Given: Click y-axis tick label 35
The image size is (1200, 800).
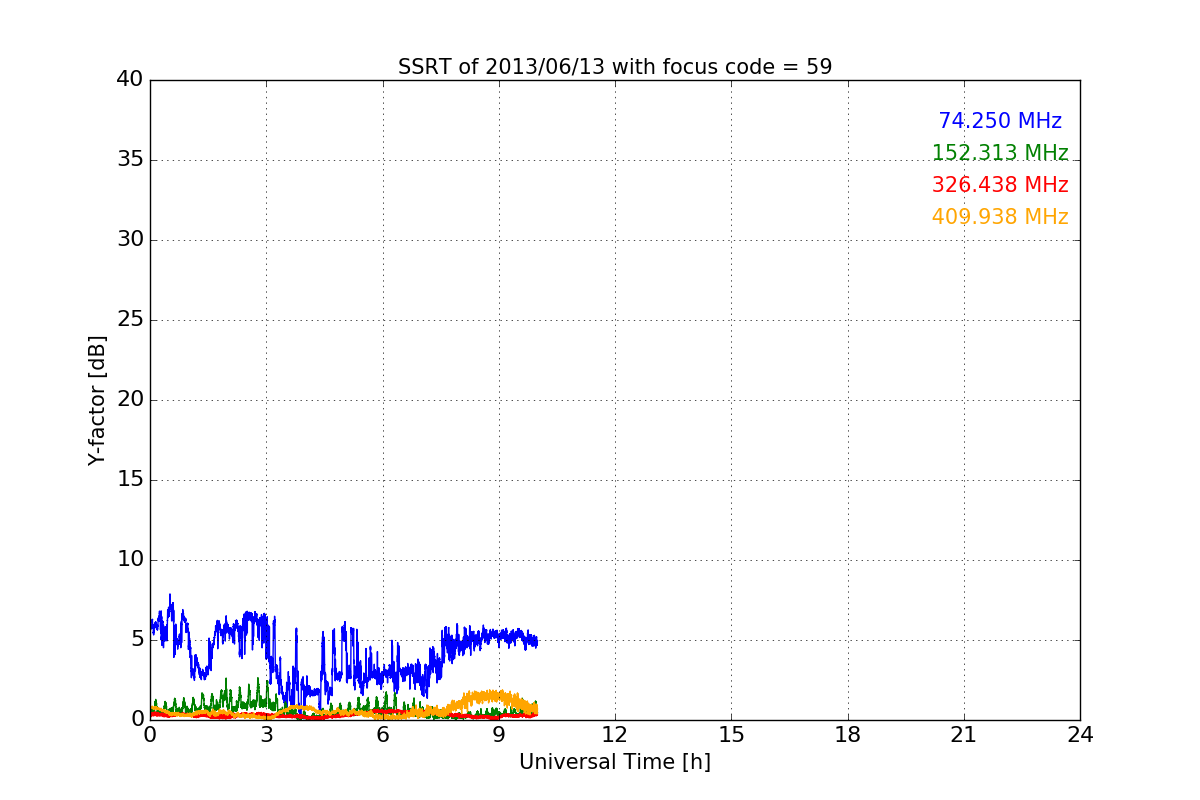Looking at the screenshot, I should click(x=130, y=160).
